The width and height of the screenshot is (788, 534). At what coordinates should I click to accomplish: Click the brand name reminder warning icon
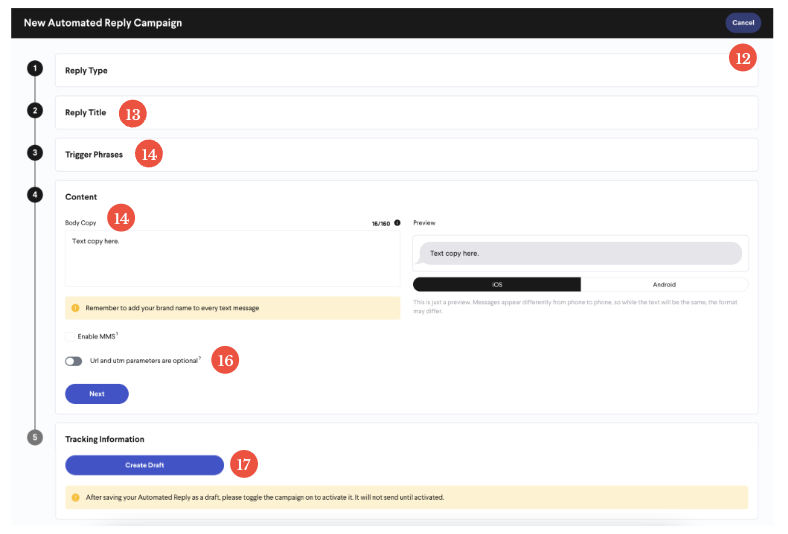(x=75, y=308)
